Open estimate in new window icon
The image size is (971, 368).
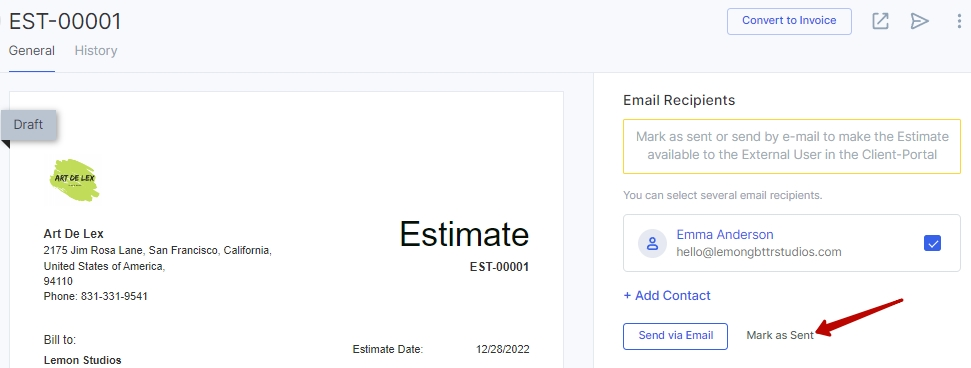tap(880, 21)
